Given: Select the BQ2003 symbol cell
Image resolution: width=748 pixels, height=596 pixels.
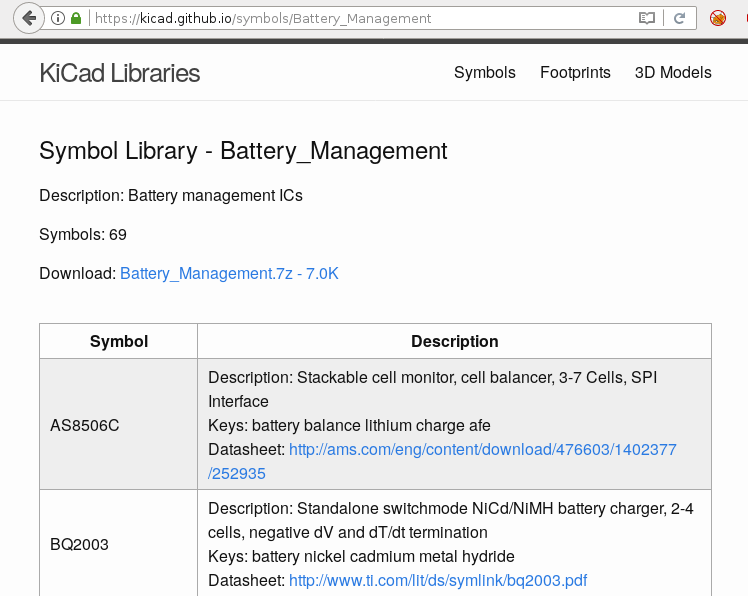Looking at the screenshot, I should point(118,543).
